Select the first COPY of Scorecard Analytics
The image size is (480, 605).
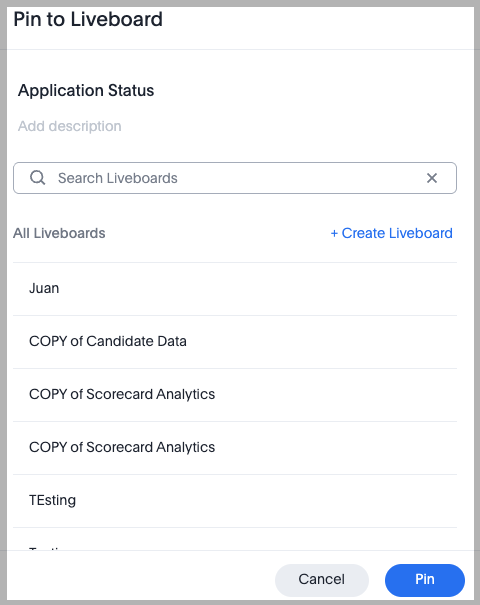tap(235, 394)
